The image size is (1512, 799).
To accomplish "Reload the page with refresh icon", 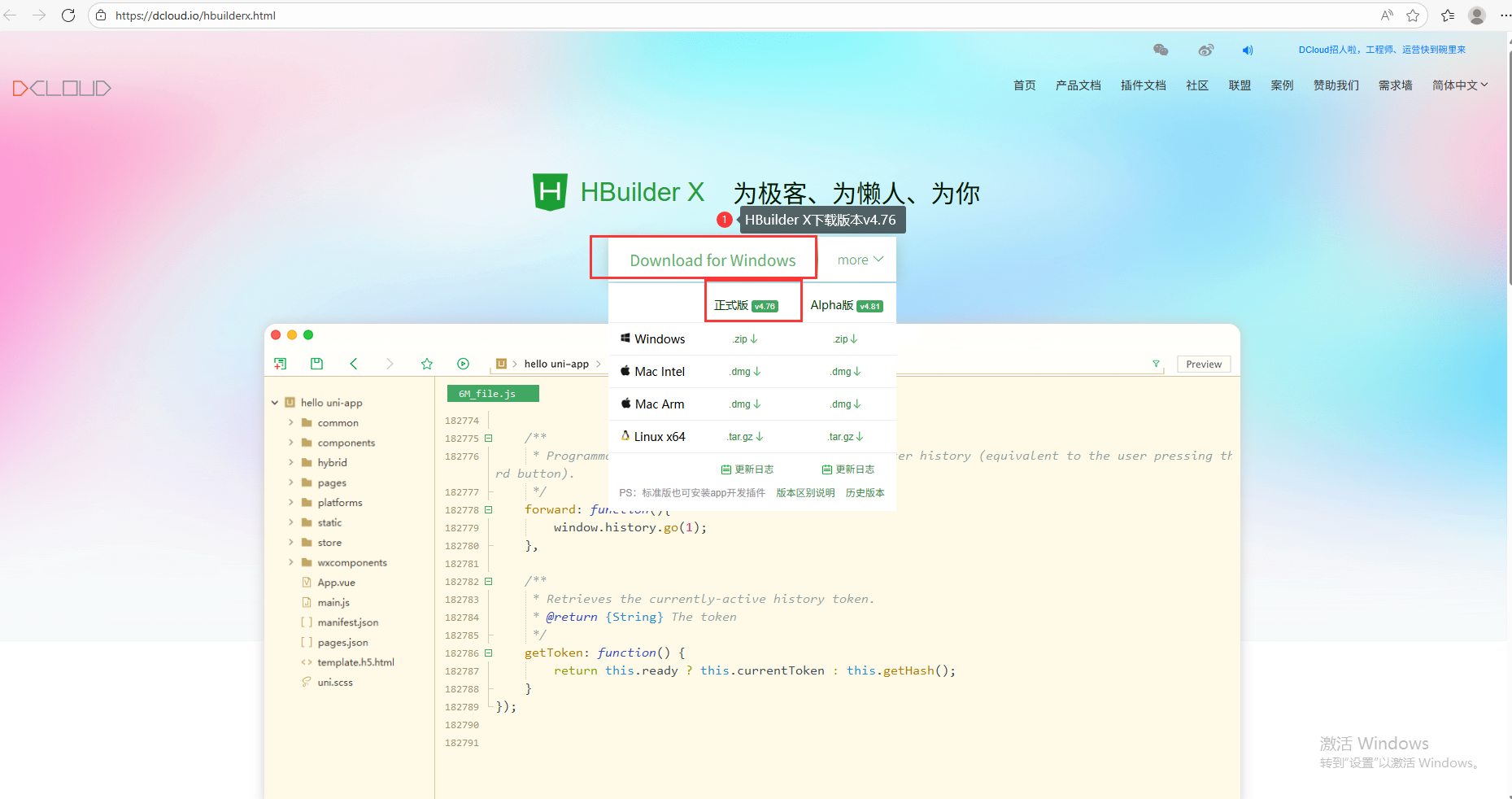I will pyautogui.click(x=68, y=15).
